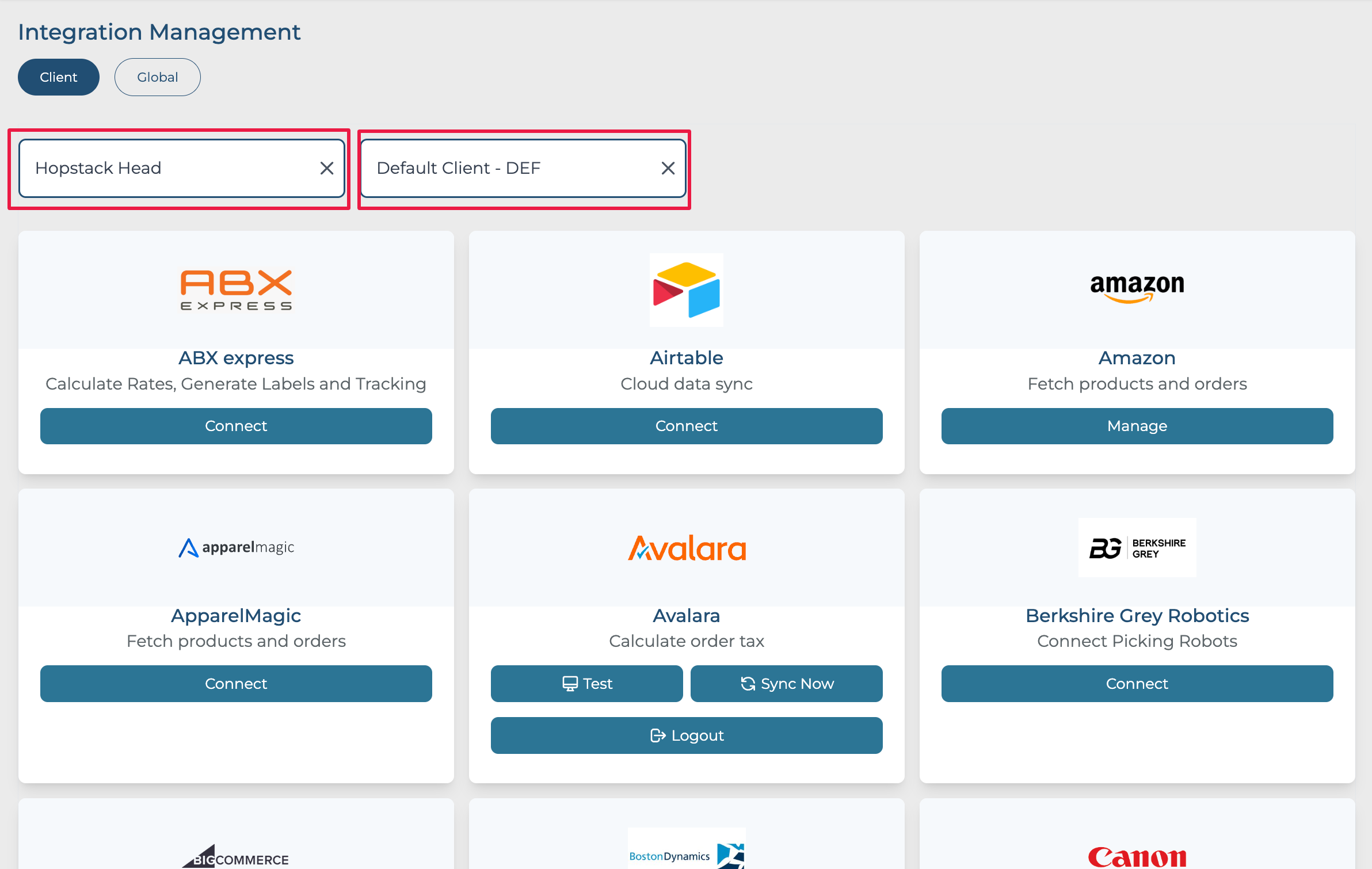Switch to the Global tab
Screen dimensions: 1372x869
click(x=157, y=77)
